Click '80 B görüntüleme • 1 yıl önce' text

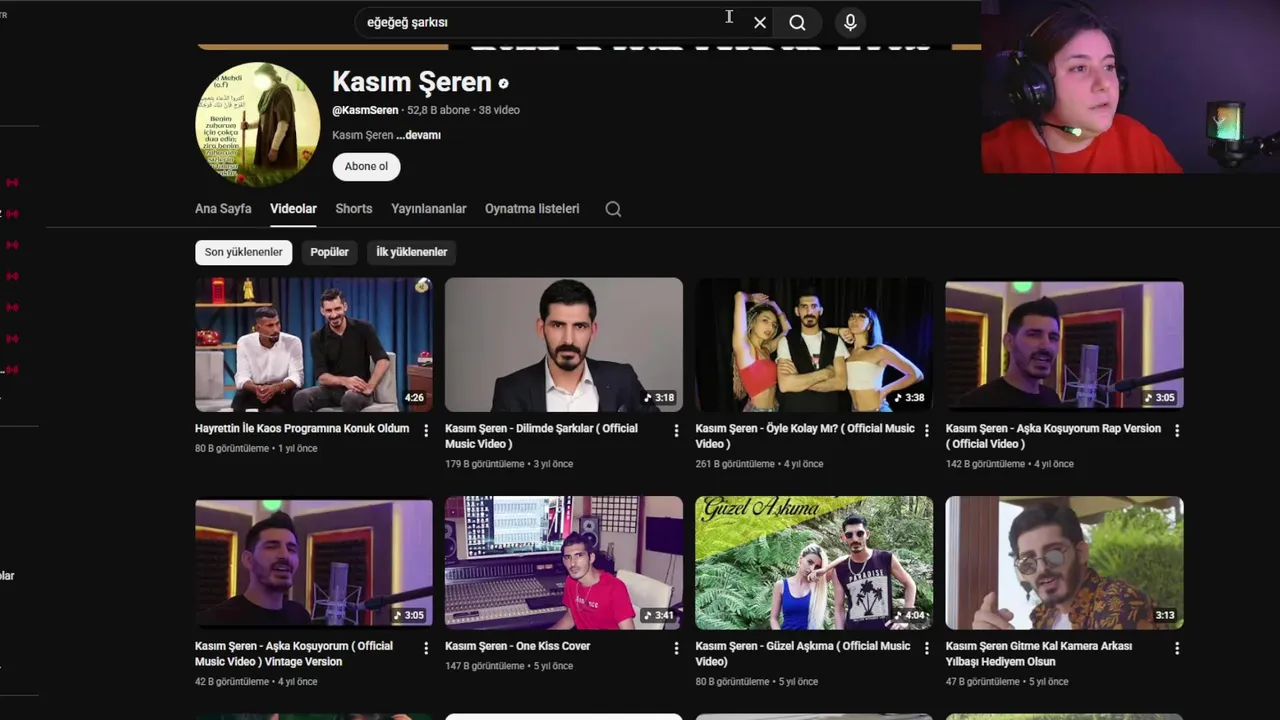click(x=256, y=449)
